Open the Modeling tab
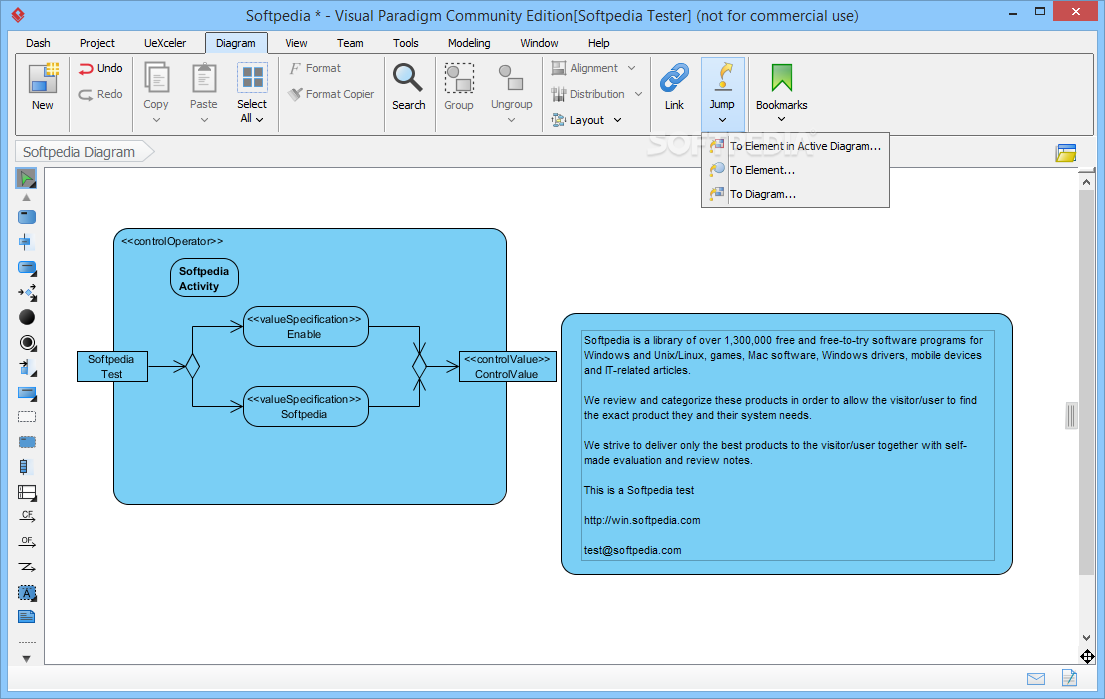Viewport: 1105px width, 699px height. [469, 43]
